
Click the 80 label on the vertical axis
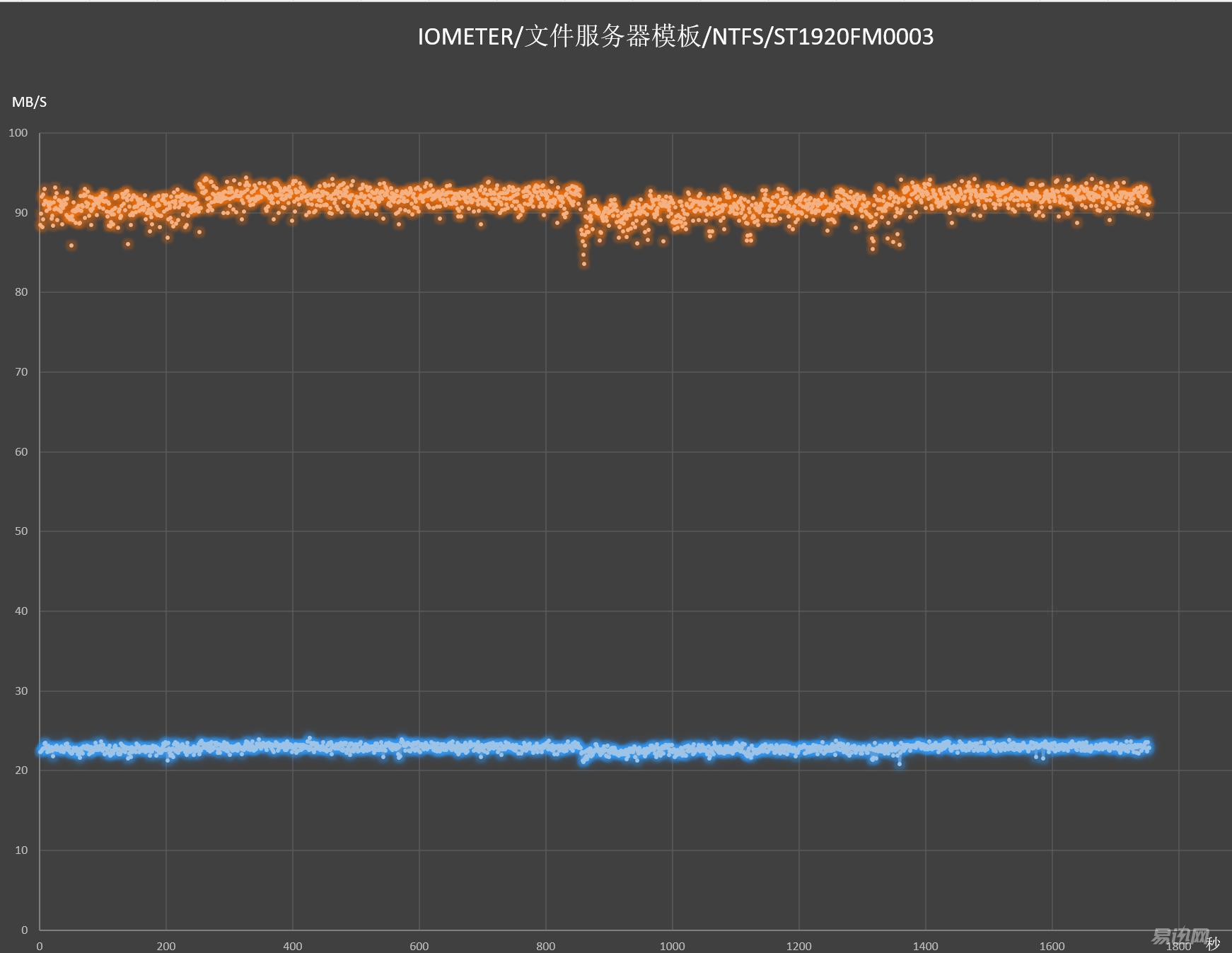coord(21,292)
